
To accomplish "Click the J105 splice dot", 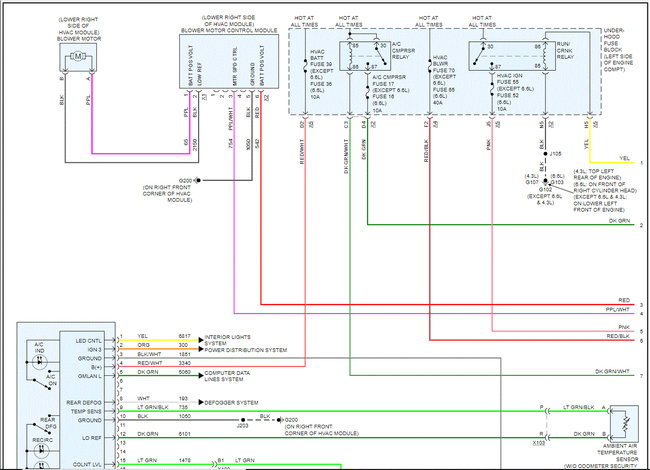I will 546,154.
